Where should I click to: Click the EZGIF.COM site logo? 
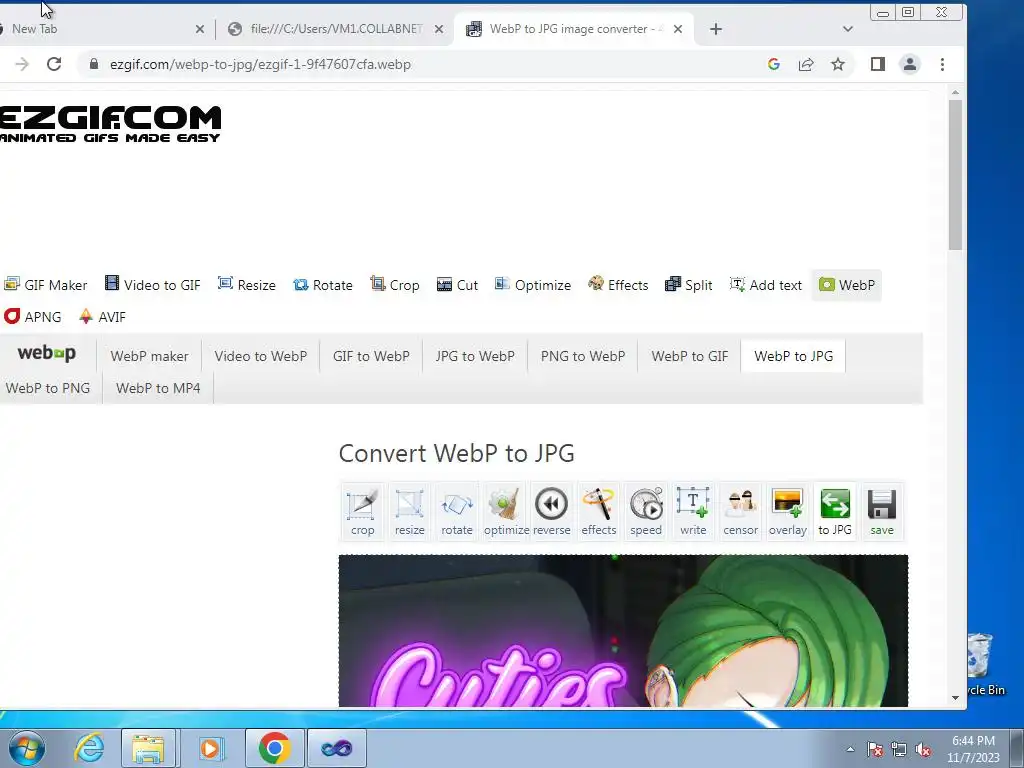coord(110,123)
